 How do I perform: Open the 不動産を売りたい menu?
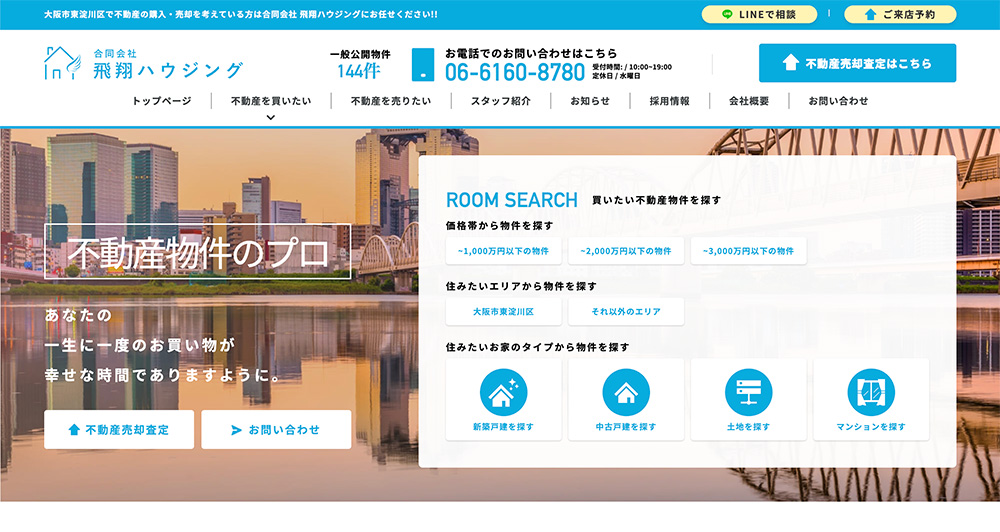click(391, 101)
